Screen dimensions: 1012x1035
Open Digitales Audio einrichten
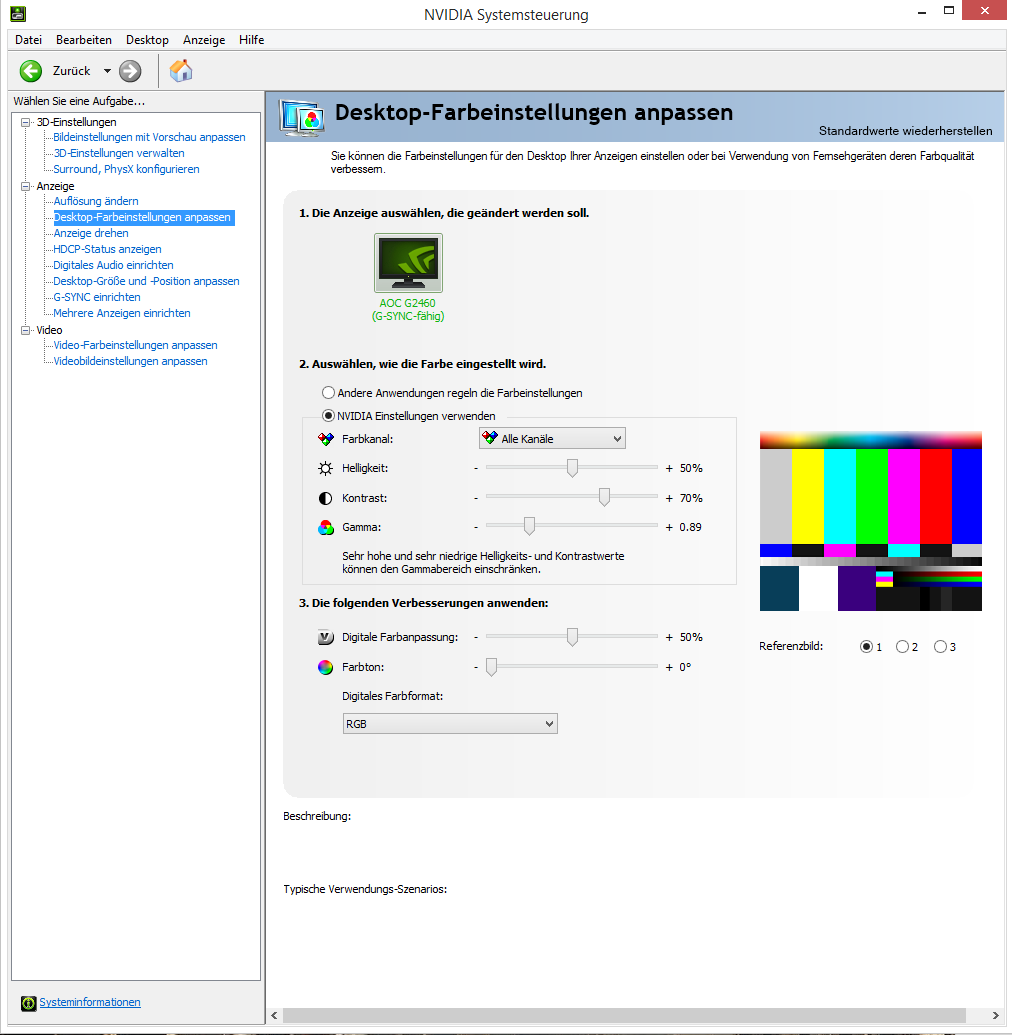114,265
